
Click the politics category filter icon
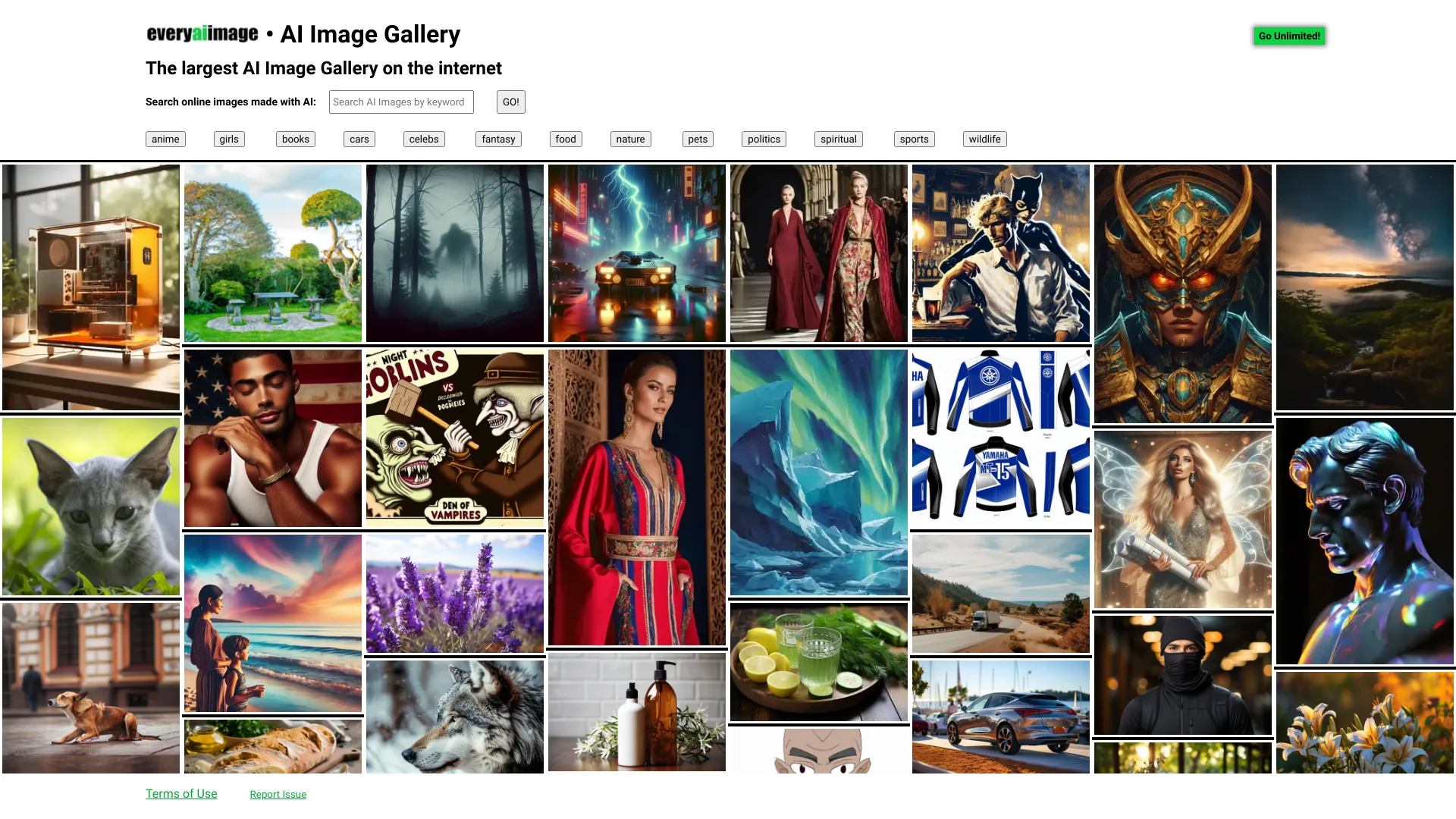[x=764, y=138]
